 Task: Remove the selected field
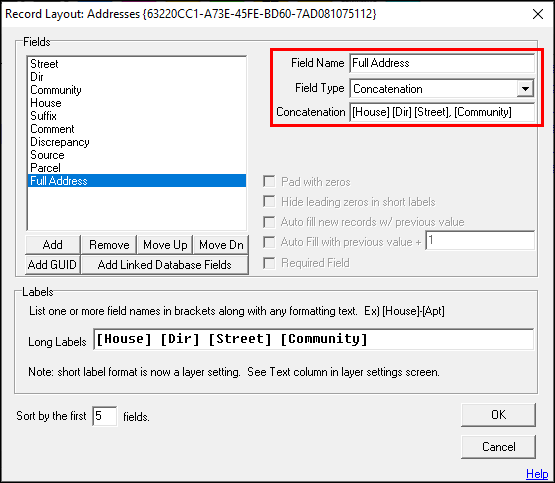coord(109,245)
